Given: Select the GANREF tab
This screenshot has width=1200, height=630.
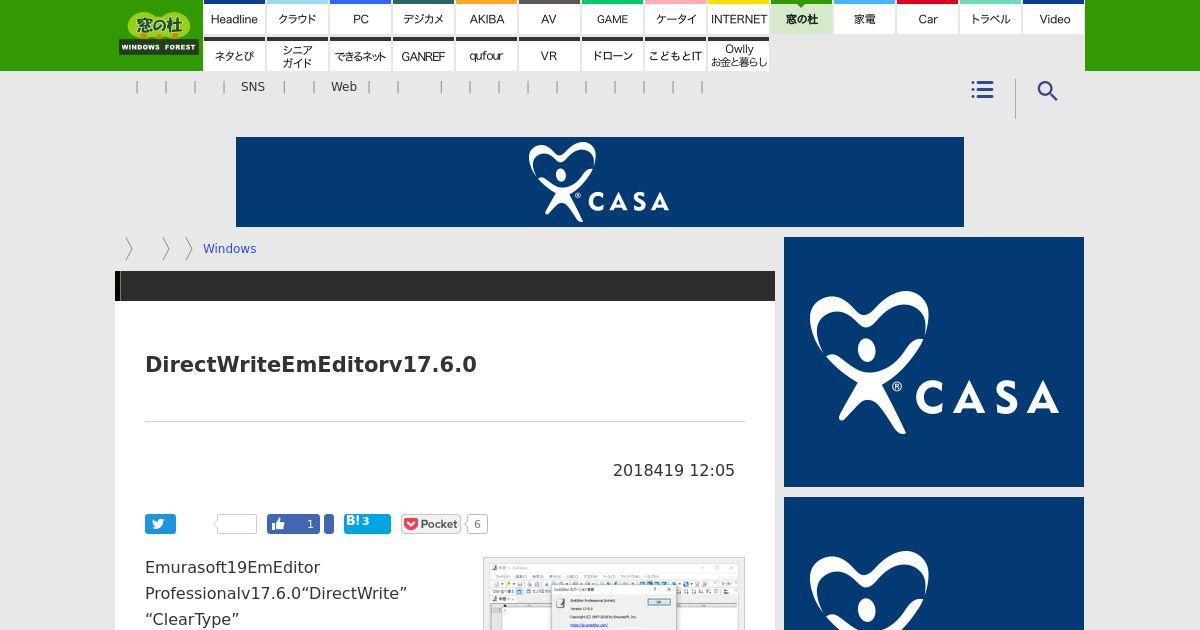Looking at the screenshot, I should click(423, 55).
